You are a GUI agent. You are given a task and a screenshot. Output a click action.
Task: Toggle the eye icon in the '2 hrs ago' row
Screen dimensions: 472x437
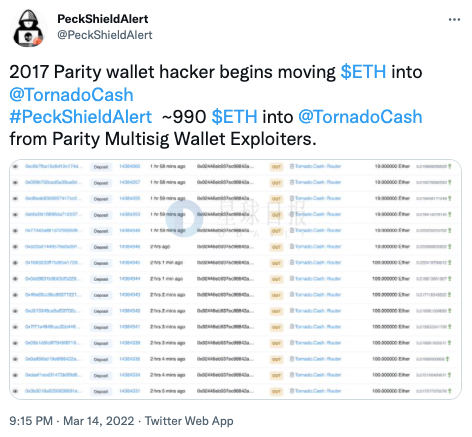pyautogui.click(x=15, y=247)
